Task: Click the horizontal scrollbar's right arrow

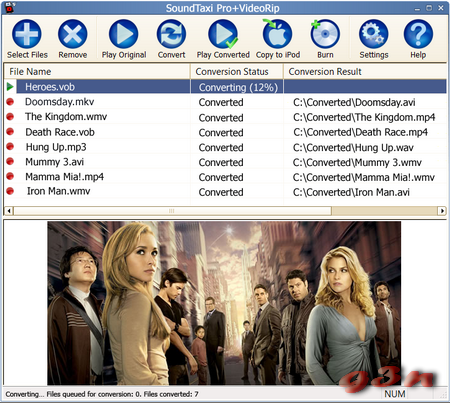Action: tap(442, 211)
